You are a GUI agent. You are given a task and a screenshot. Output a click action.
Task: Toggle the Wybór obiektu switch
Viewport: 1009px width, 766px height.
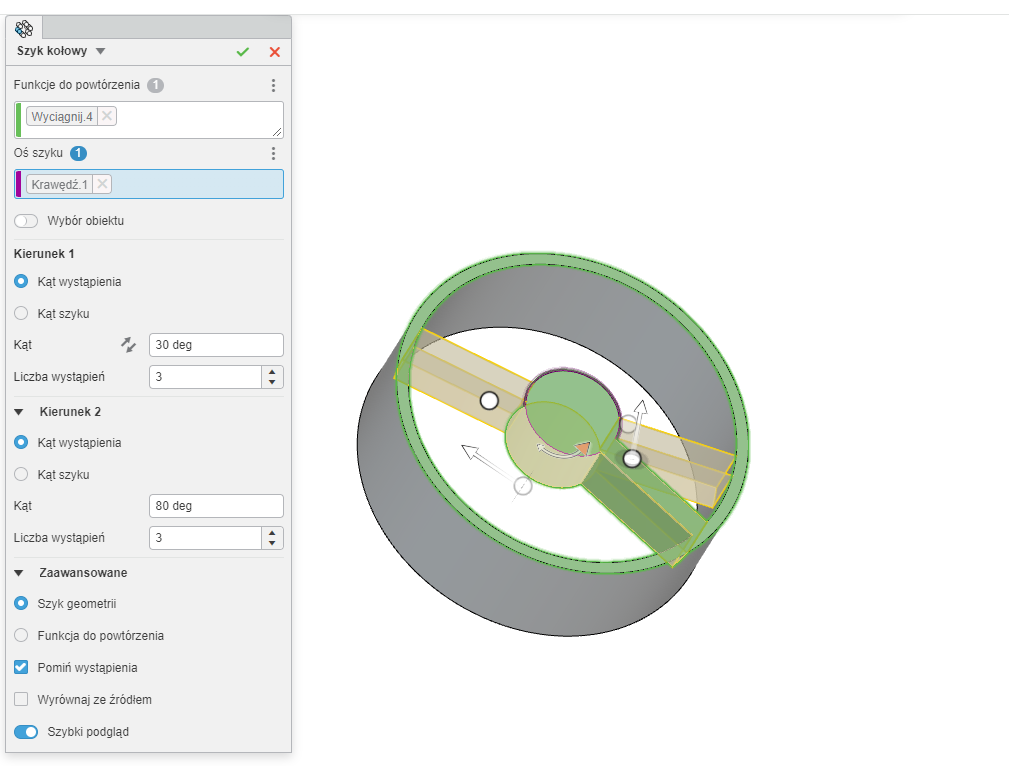click(26, 221)
